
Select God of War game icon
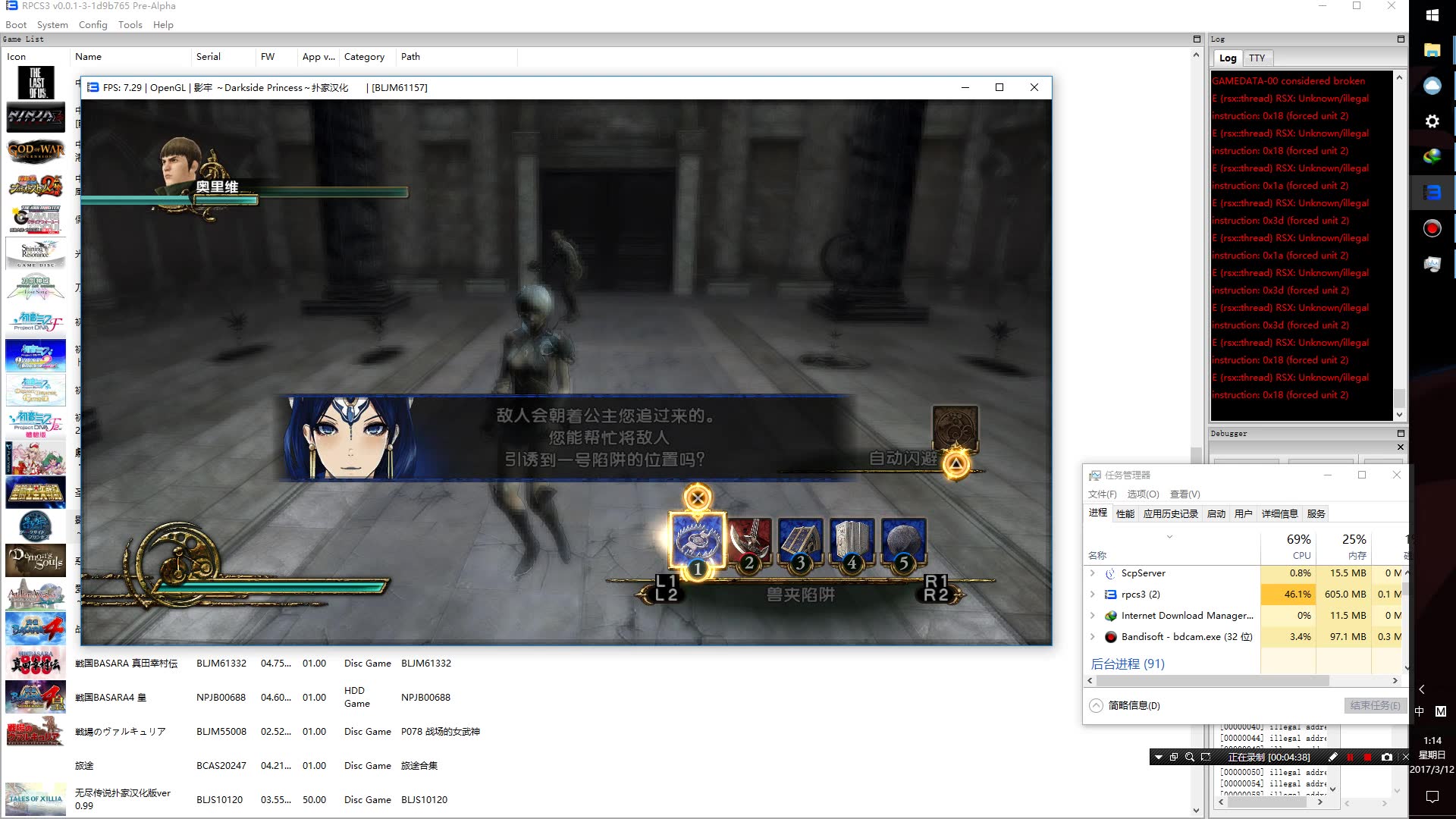click(x=36, y=151)
